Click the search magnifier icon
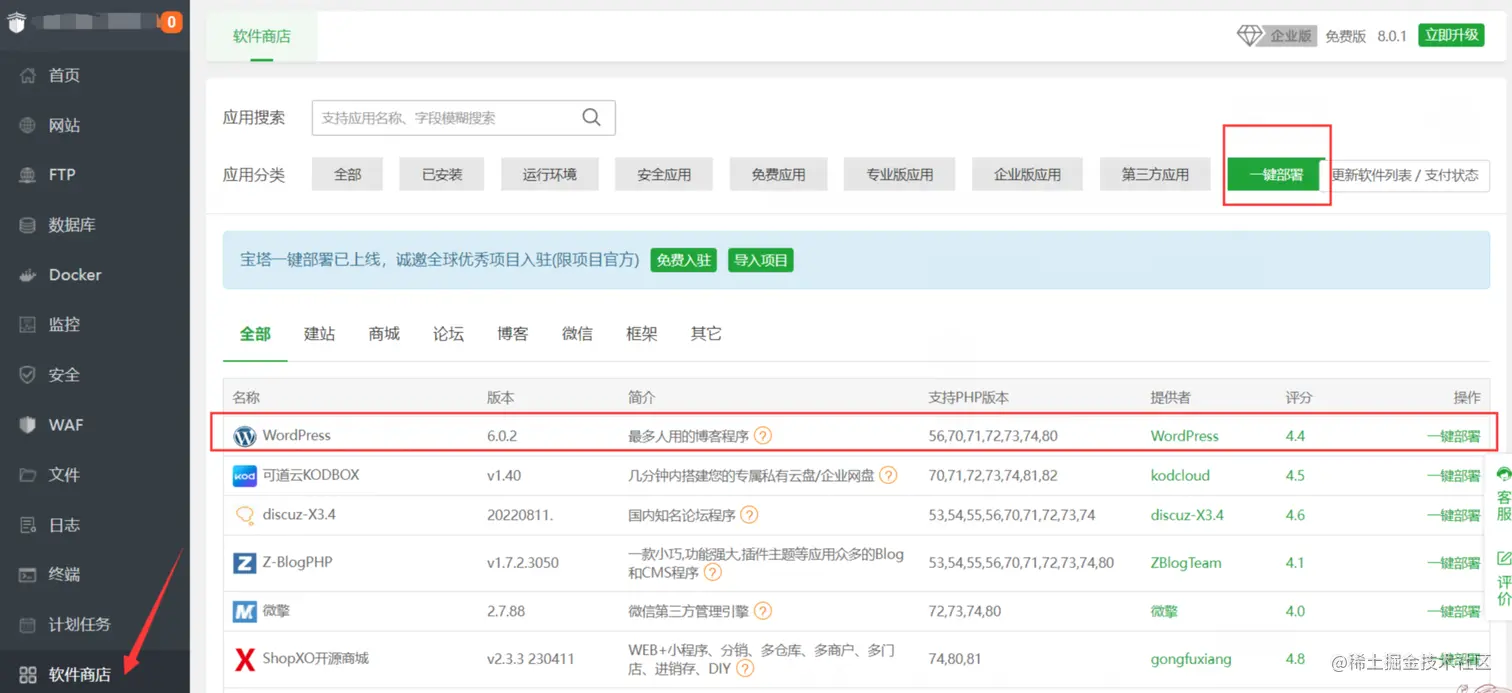Viewport: 1512px width, 693px height. pos(591,117)
